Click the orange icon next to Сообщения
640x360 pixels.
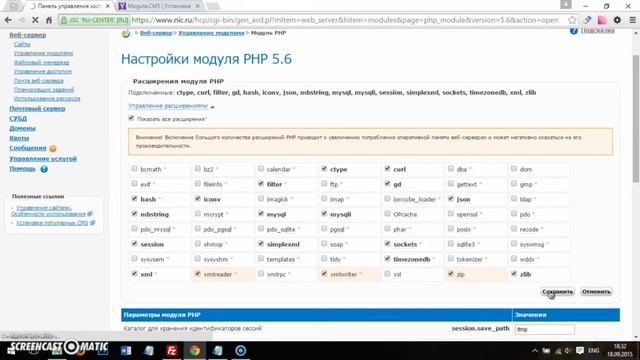click(x=53, y=149)
